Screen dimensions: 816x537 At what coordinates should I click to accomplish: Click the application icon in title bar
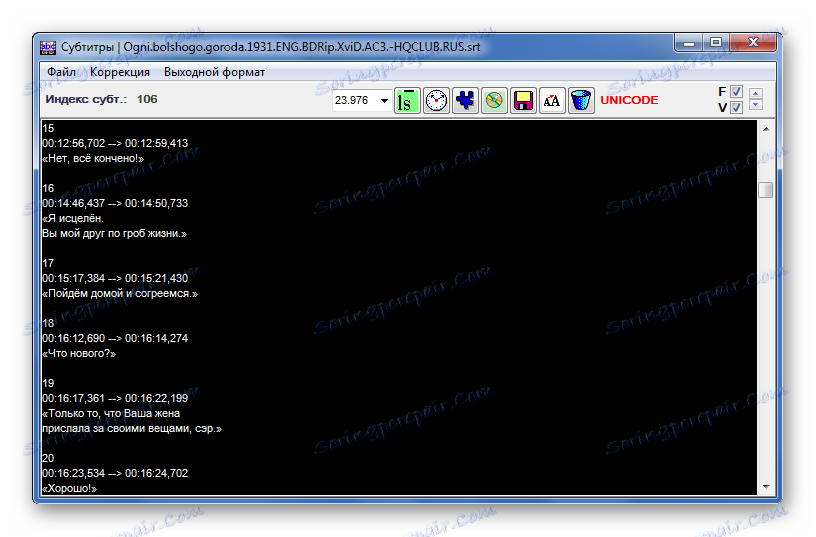48,47
